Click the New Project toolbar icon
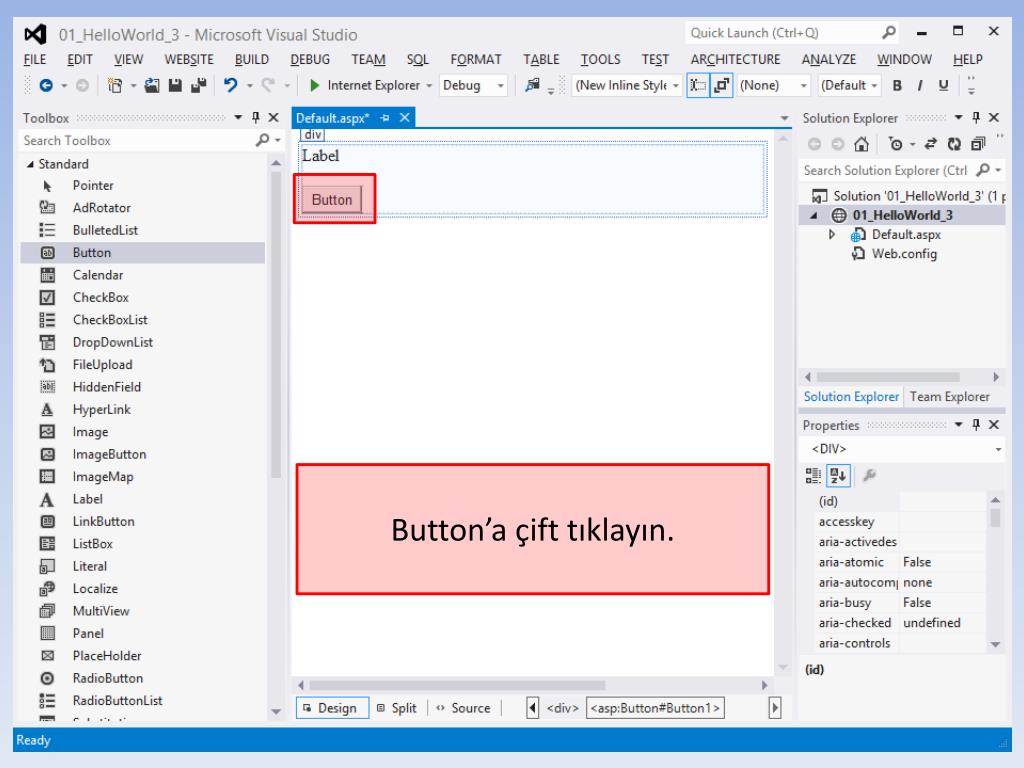1024x768 pixels. coord(115,85)
